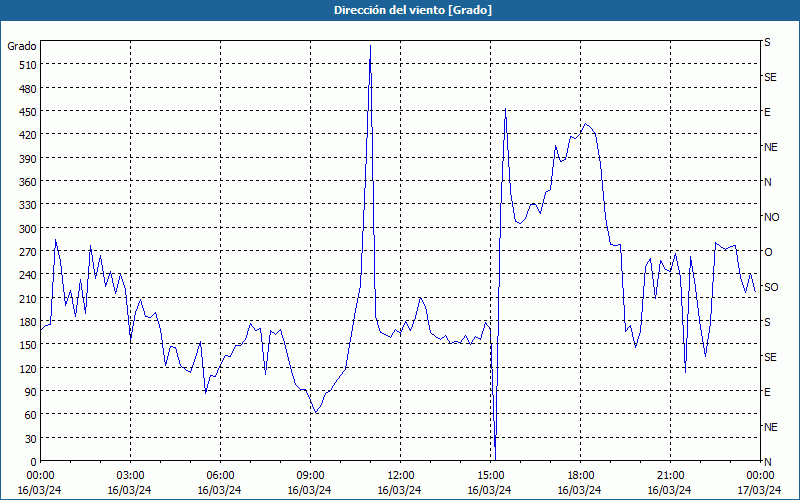
Task: Select the 18:00 time axis label
Action: point(580,476)
